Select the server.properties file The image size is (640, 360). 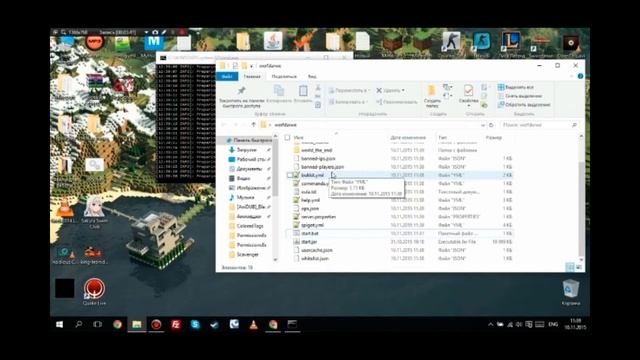(x=318, y=217)
